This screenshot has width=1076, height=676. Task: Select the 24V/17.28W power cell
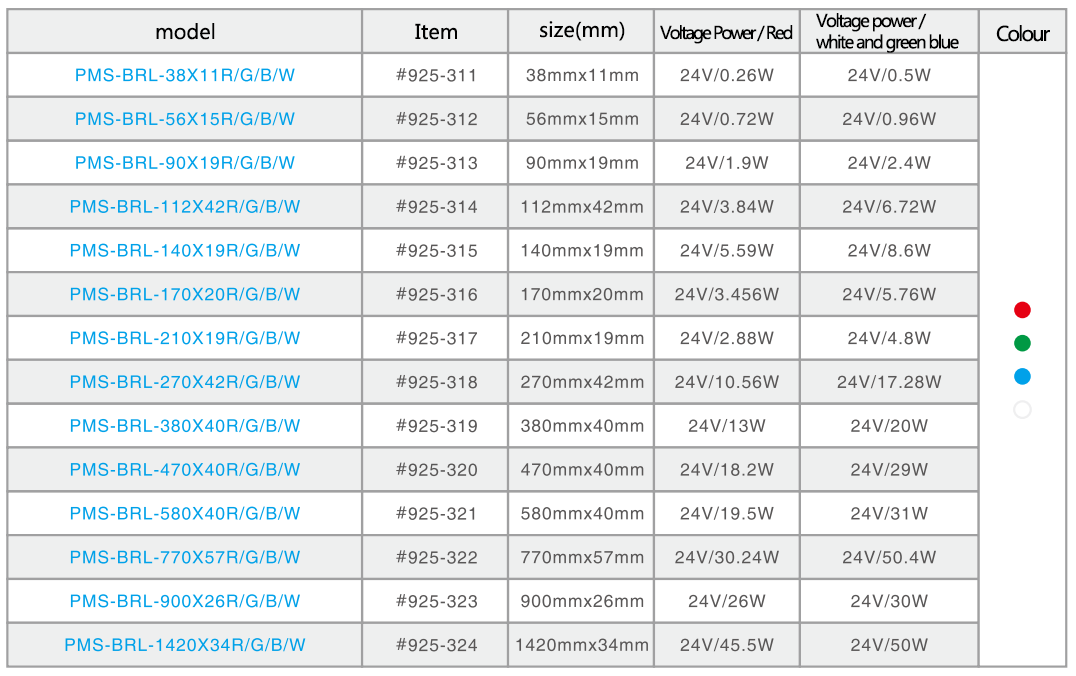[889, 382]
